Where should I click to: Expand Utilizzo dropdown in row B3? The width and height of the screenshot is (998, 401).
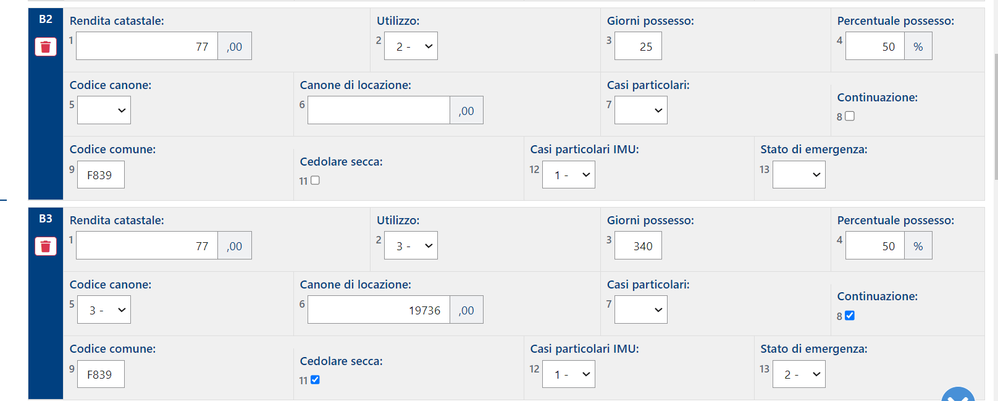pyautogui.click(x=411, y=245)
